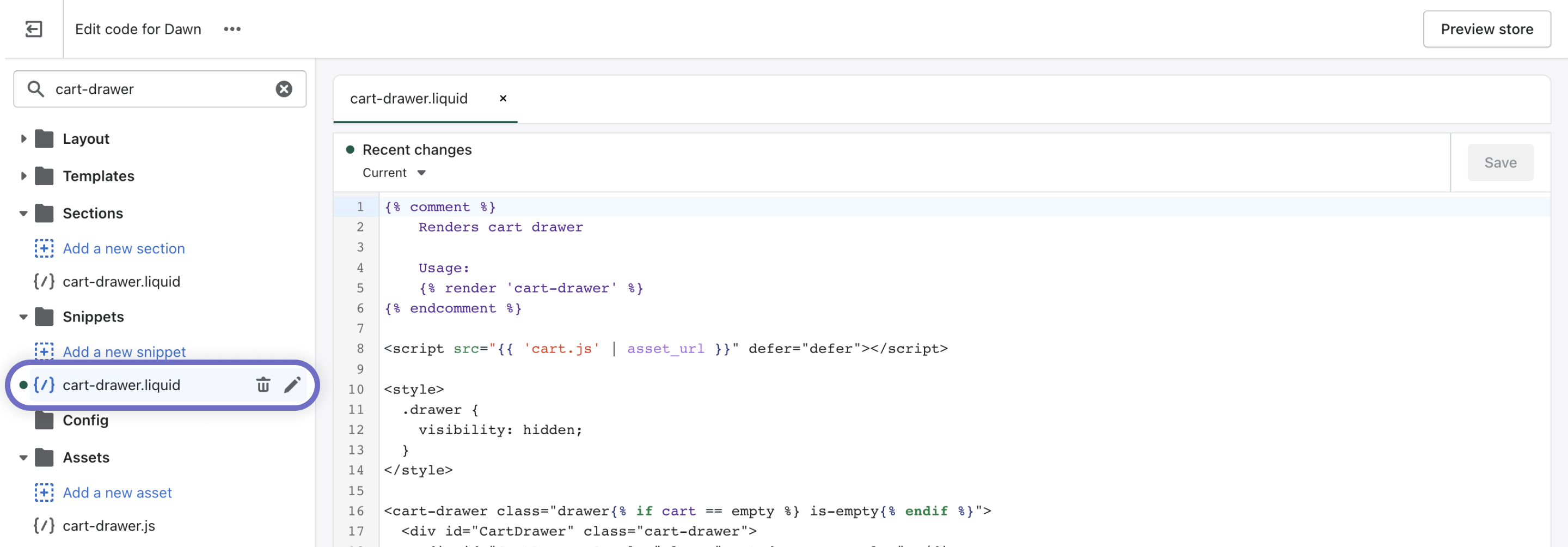1568x547 pixels.
Task: Rename snippet using the pencil icon
Action: 292,384
